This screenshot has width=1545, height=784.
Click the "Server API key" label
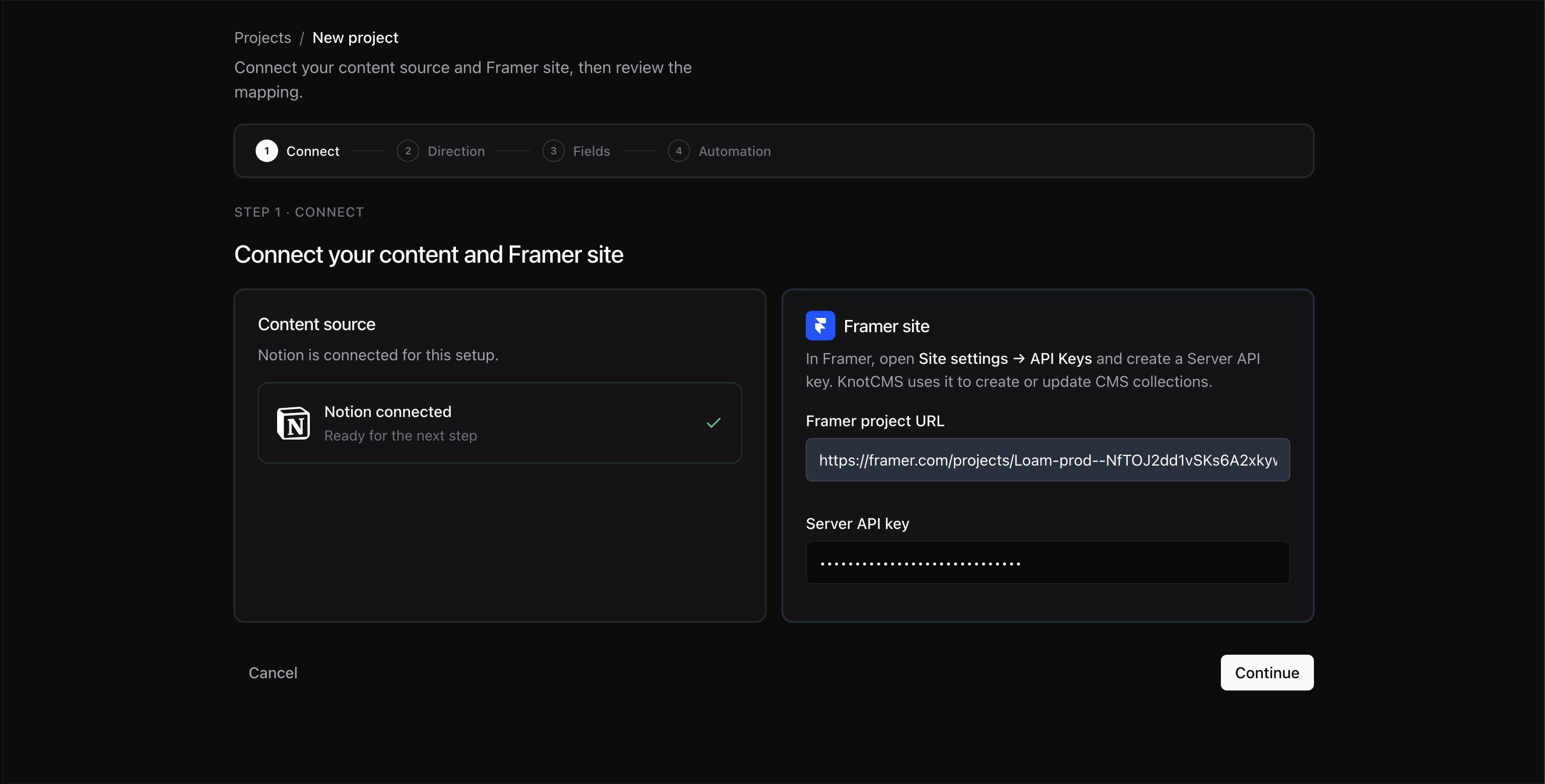point(857,523)
